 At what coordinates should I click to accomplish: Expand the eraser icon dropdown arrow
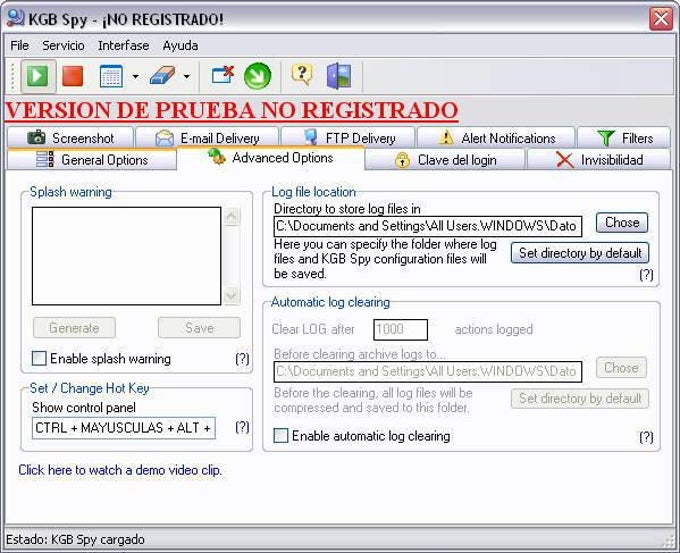pyautogui.click(x=186, y=77)
